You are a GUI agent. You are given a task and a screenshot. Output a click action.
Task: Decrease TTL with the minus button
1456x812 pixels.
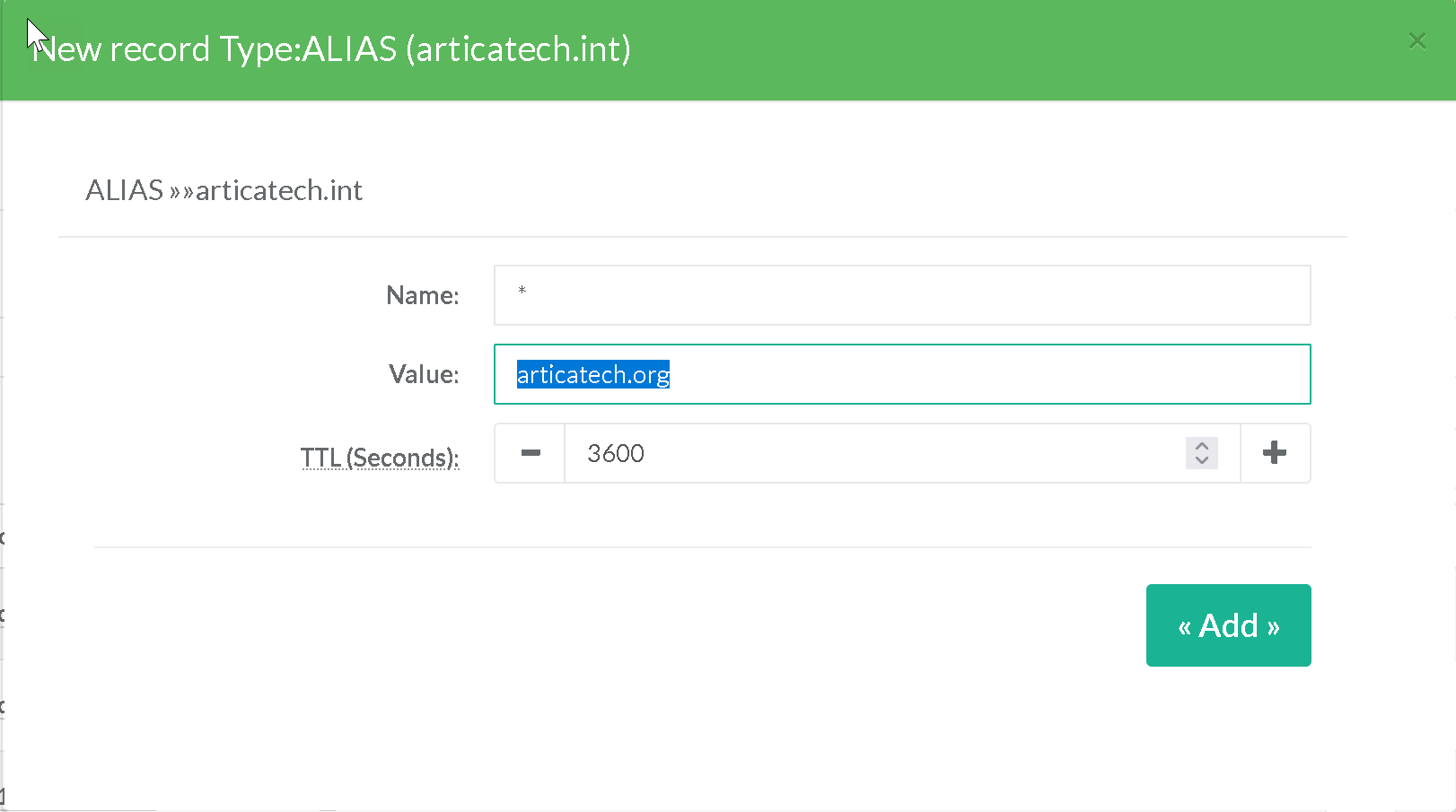coord(531,453)
